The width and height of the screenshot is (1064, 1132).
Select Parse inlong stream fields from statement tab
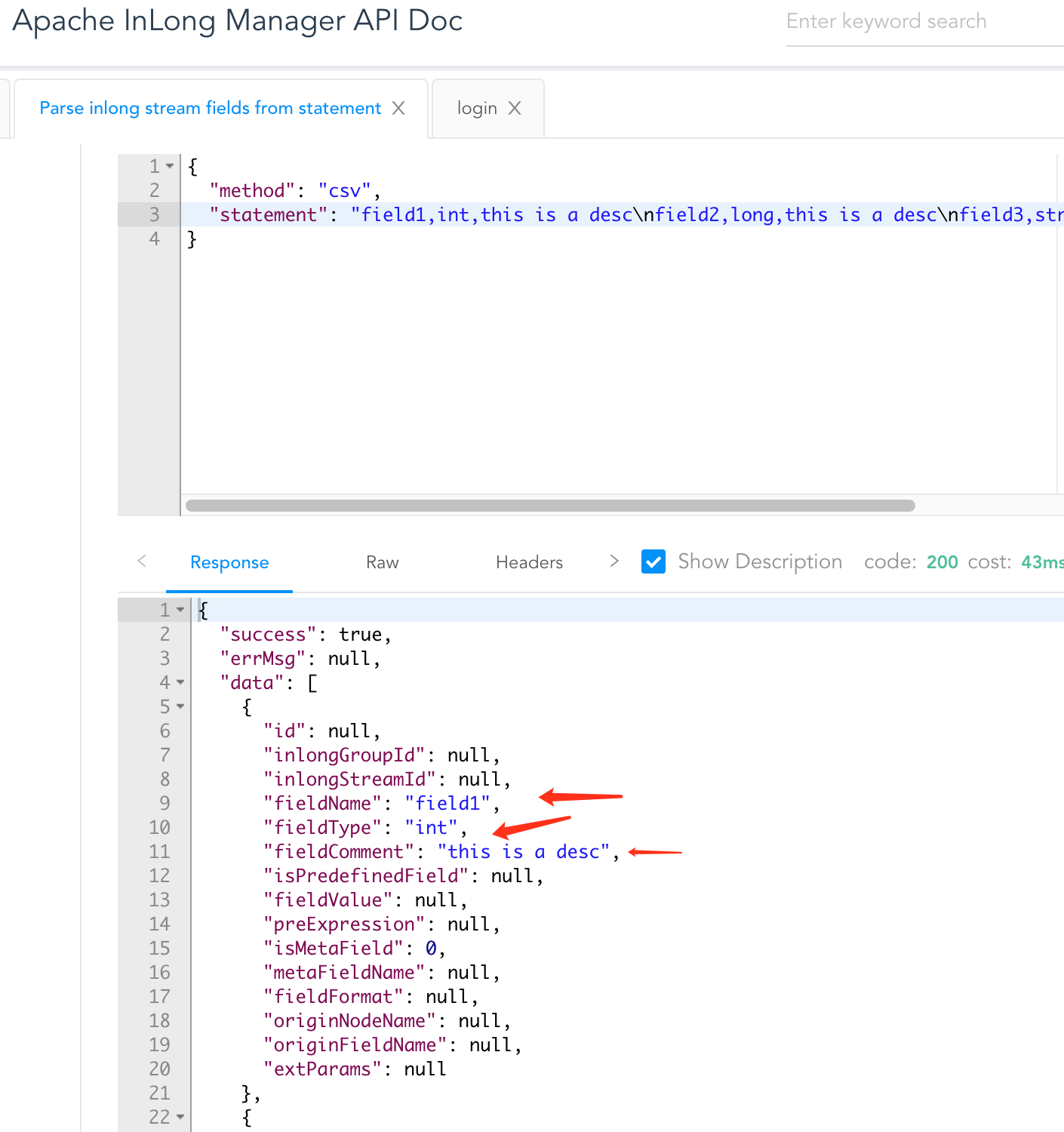coord(211,108)
